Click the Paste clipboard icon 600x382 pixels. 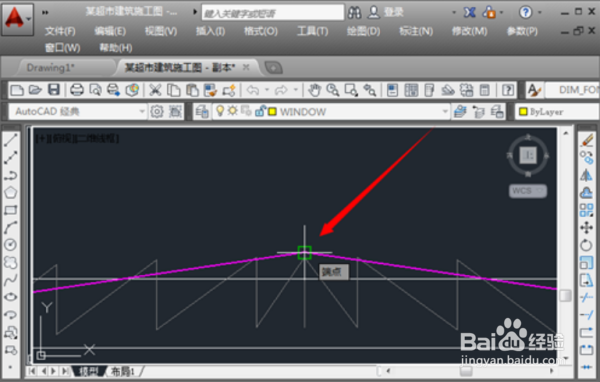[192, 90]
